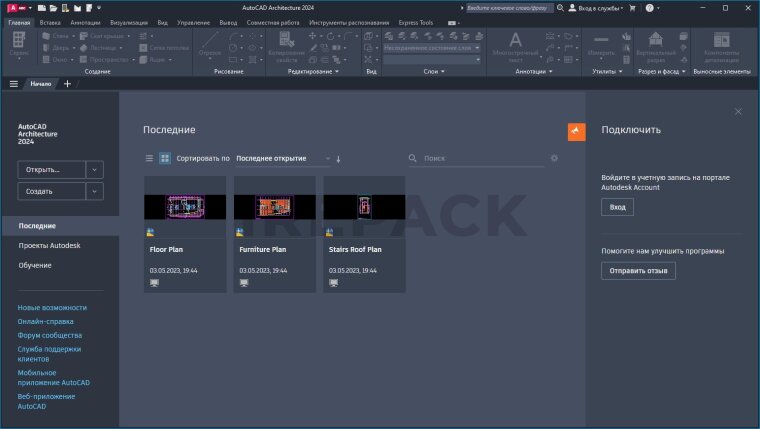Expand the Открыть dropdown arrow
760x429 pixels.
[95, 170]
